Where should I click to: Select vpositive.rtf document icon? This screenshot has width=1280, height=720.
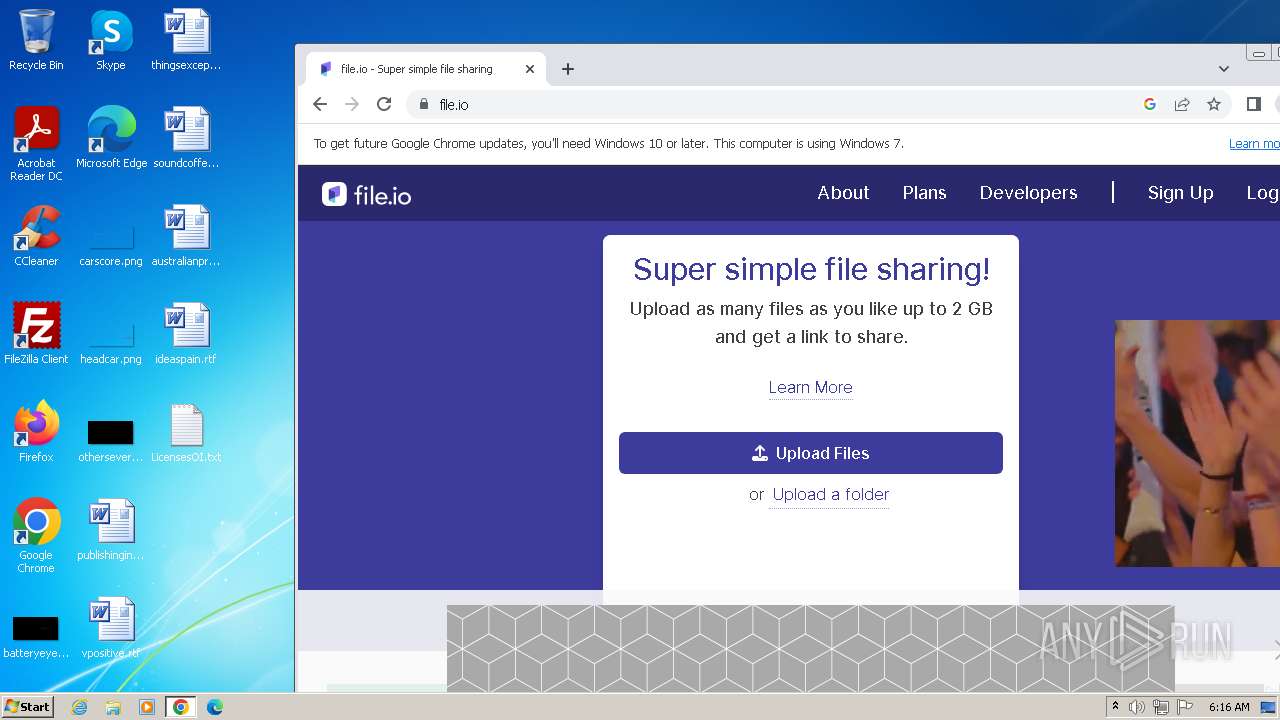click(111, 628)
